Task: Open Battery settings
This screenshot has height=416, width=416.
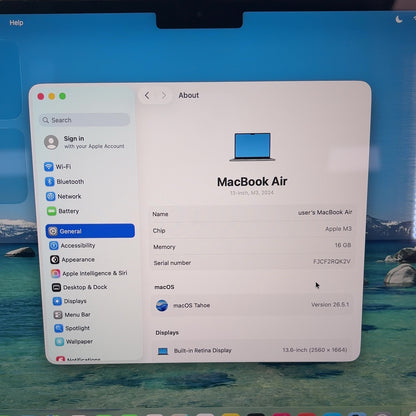Action: pyautogui.click(x=63, y=211)
